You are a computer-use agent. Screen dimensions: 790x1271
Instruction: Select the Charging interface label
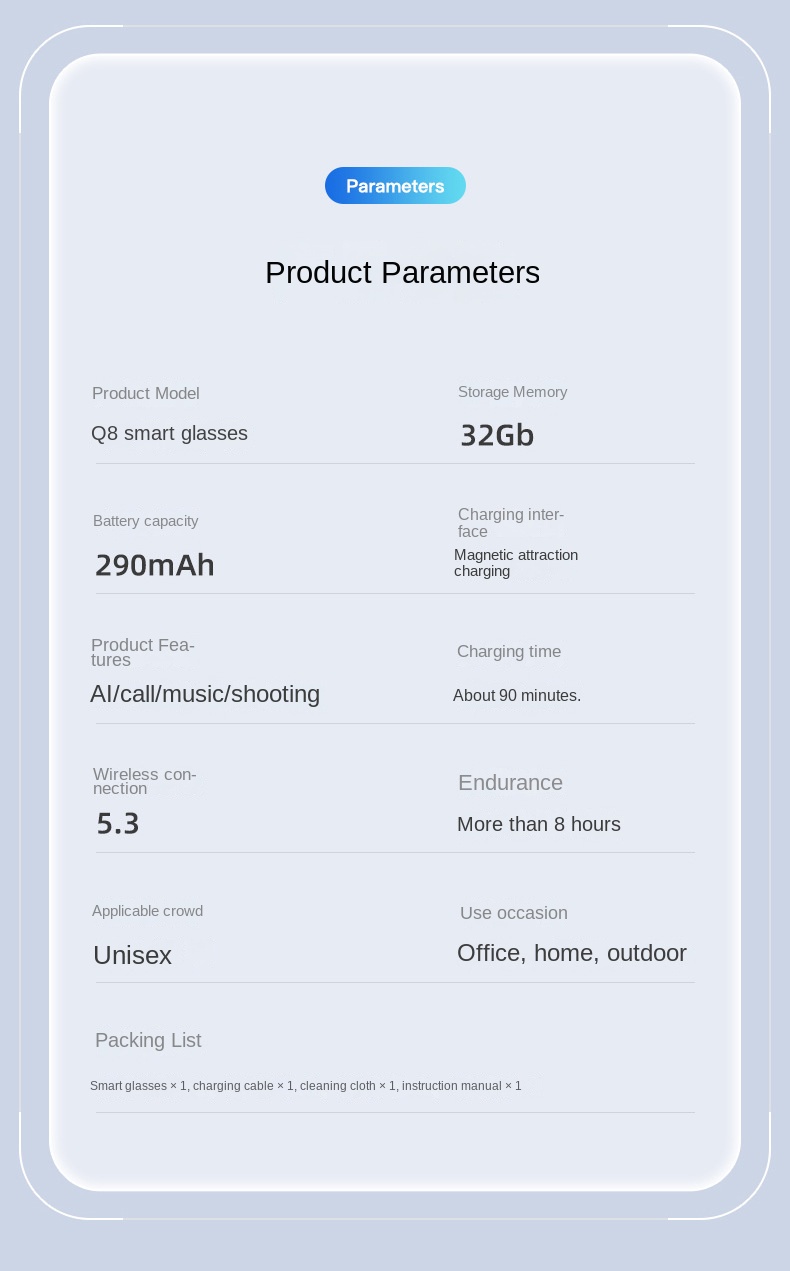point(510,523)
